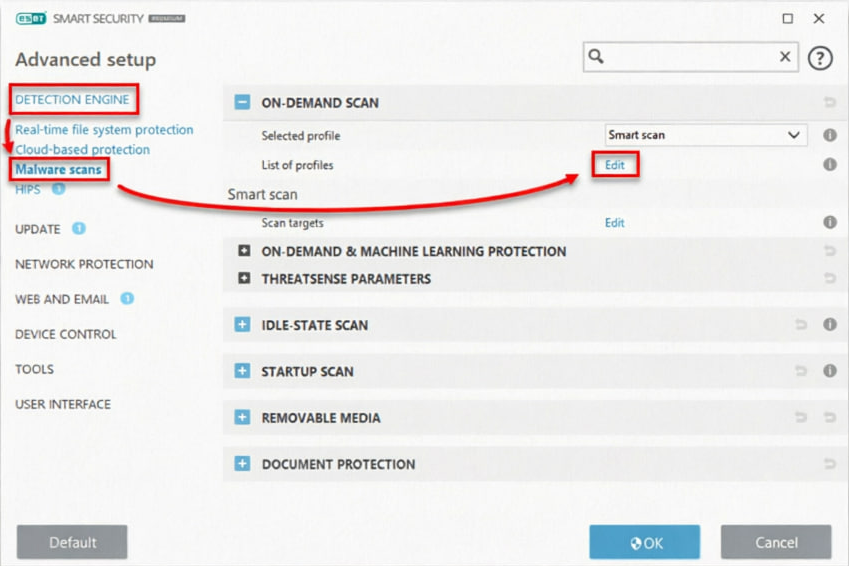Click the ESET logo in title bar

click(x=31, y=19)
